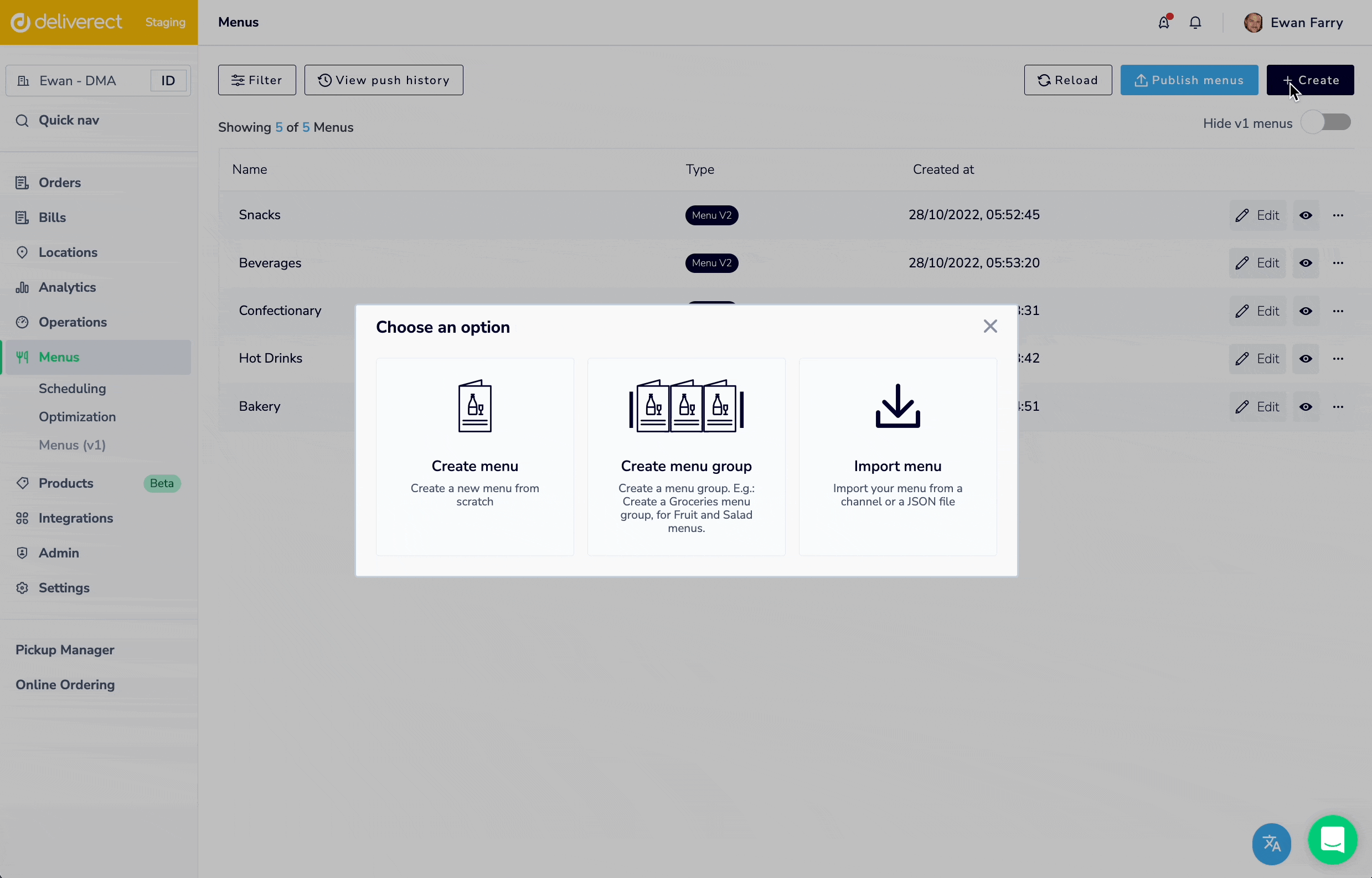Open more options for Beverages row
Screen dimensions: 1372x878
1338,263
